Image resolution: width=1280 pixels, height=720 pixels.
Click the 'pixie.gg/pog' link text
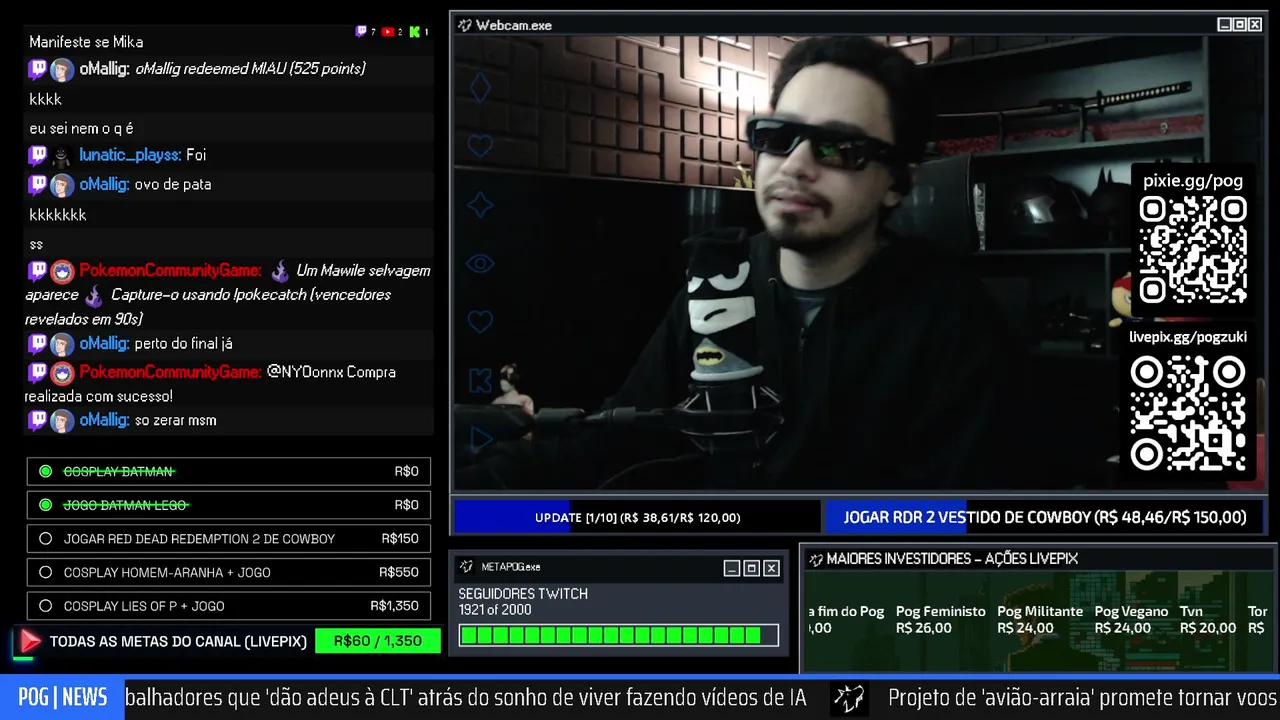coord(1193,181)
